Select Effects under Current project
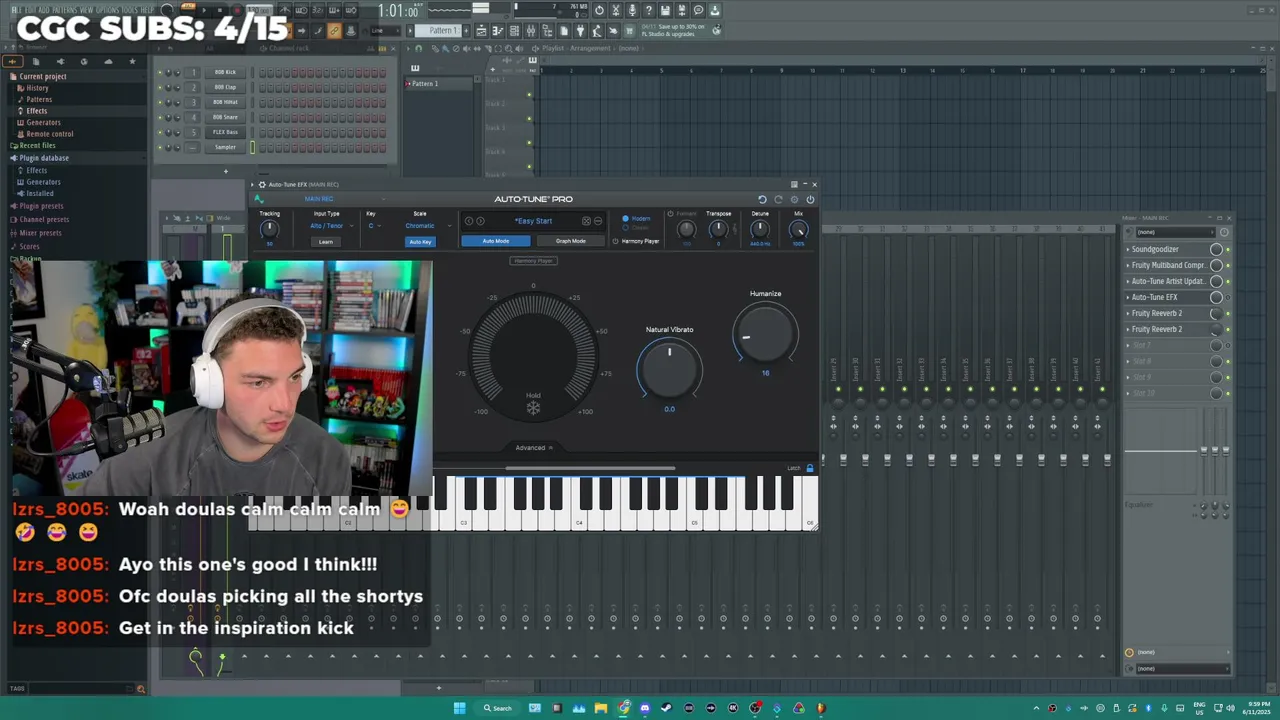The image size is (1280, 720). pyautogui.click(x=37, y=111)
